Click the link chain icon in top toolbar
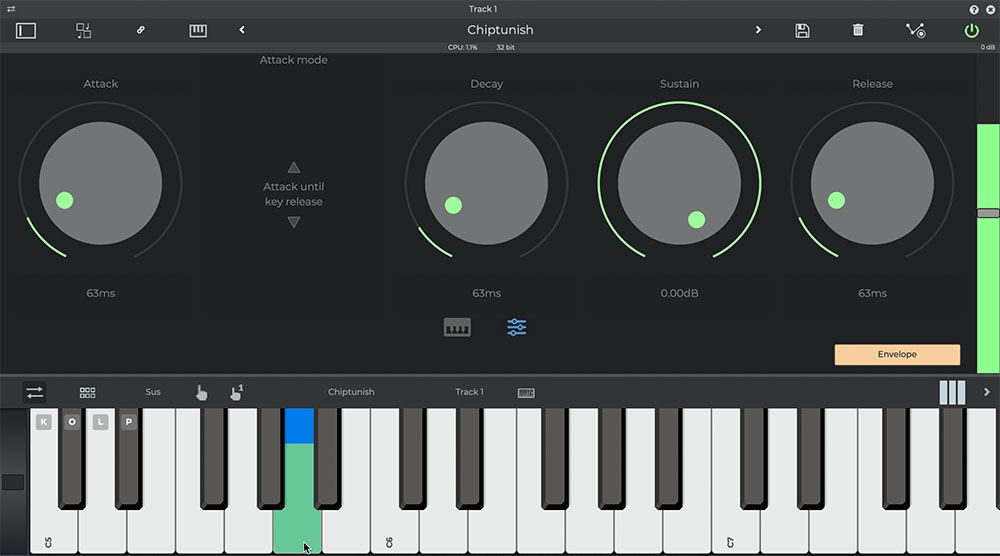 click(141, 30)
